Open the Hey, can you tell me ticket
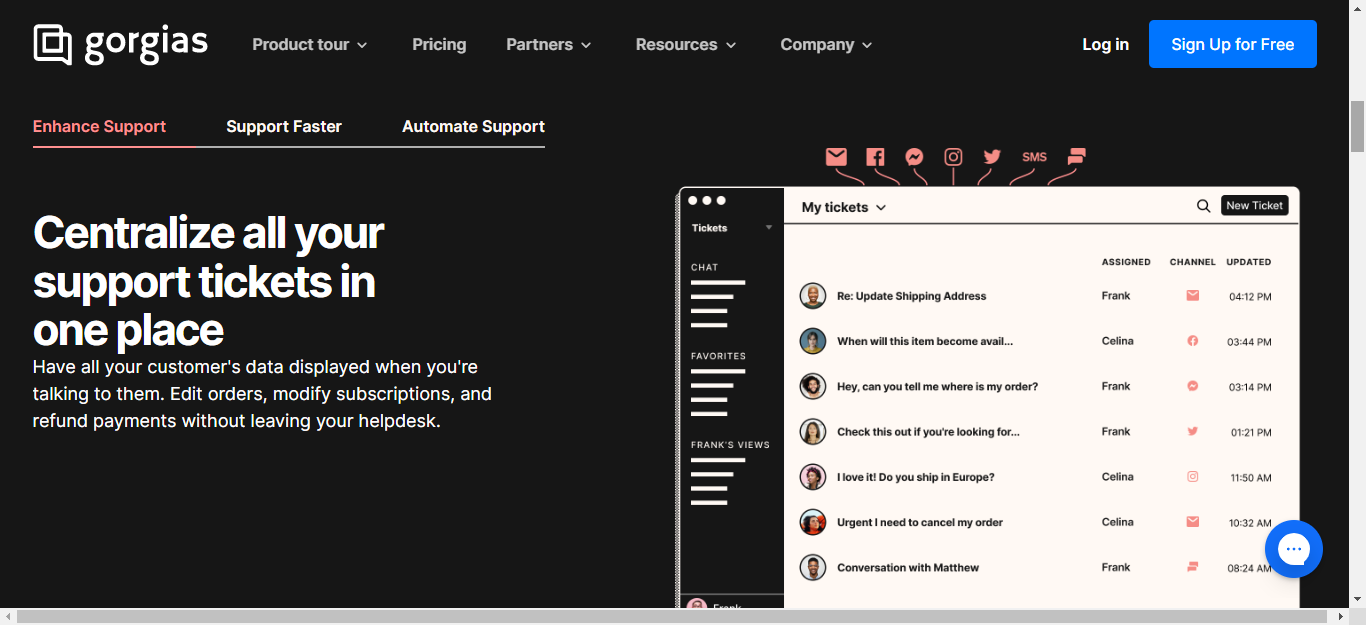This screenshot has height=625, width=1366. click(937, 386)
